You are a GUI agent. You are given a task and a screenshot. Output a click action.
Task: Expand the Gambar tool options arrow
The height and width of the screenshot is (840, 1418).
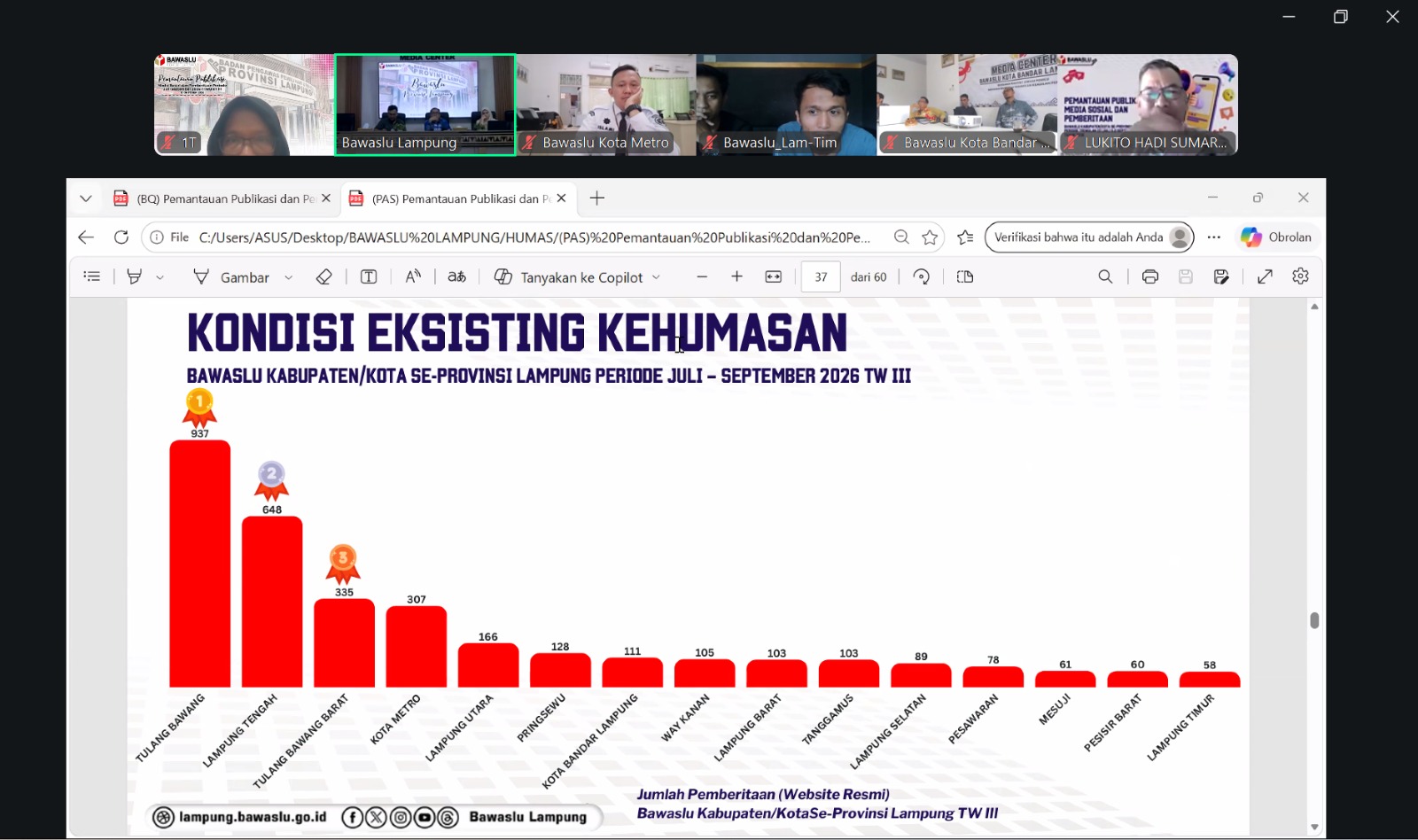(x=289, y=277)
